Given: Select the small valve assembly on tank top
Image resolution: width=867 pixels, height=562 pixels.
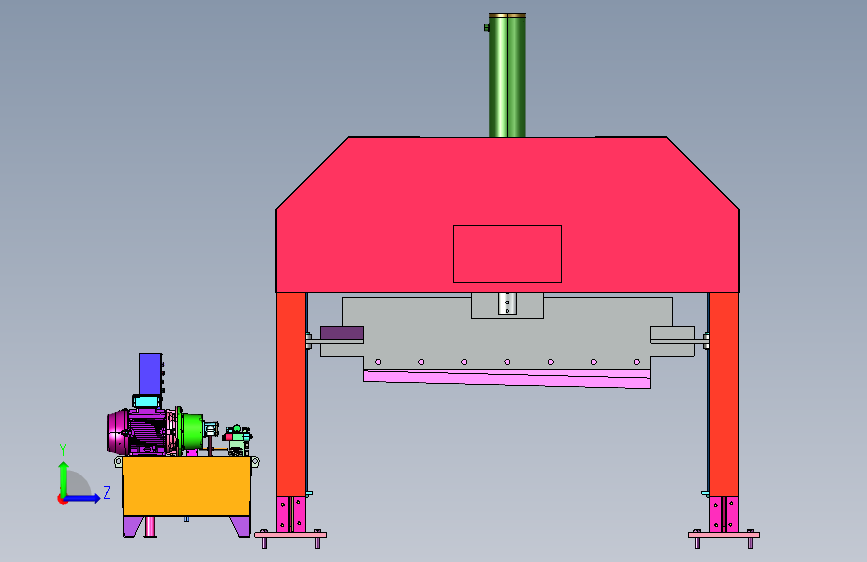Looking at the screenshot, I should coord(237,440).
